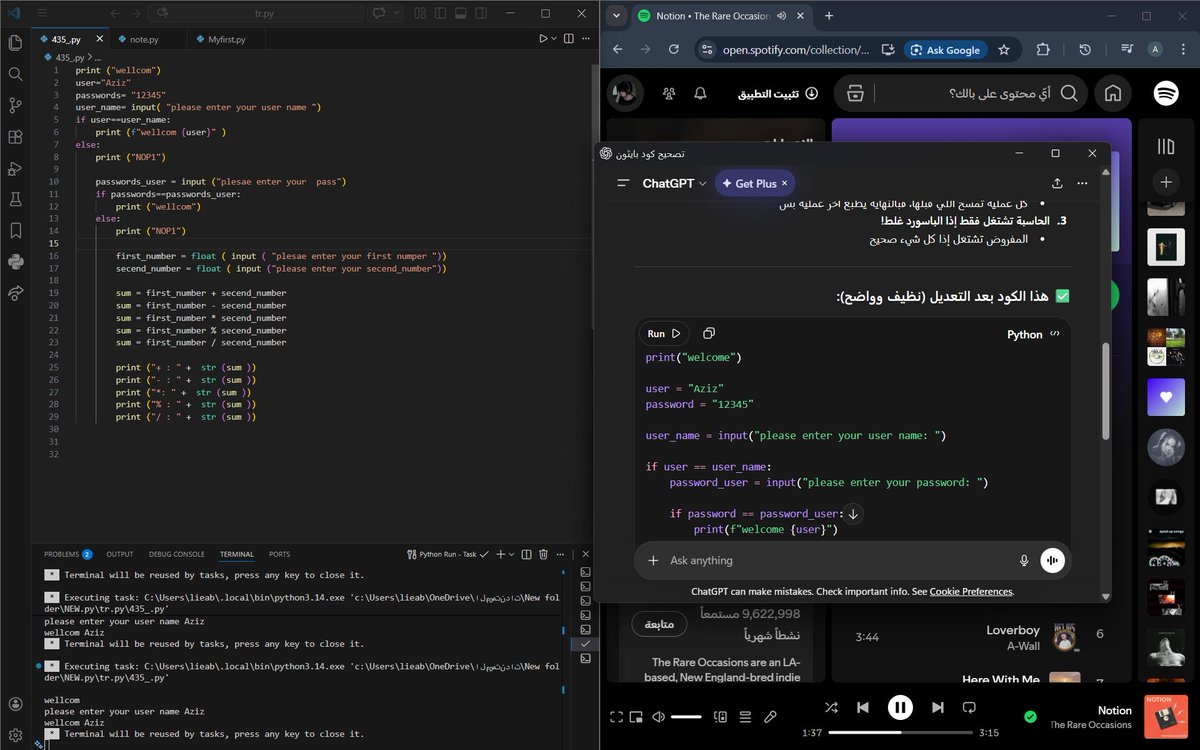The width and height of the screenshot is (1200, 750).
Task: Open the Manage gear in VS Code
Action: coord(15,735)
